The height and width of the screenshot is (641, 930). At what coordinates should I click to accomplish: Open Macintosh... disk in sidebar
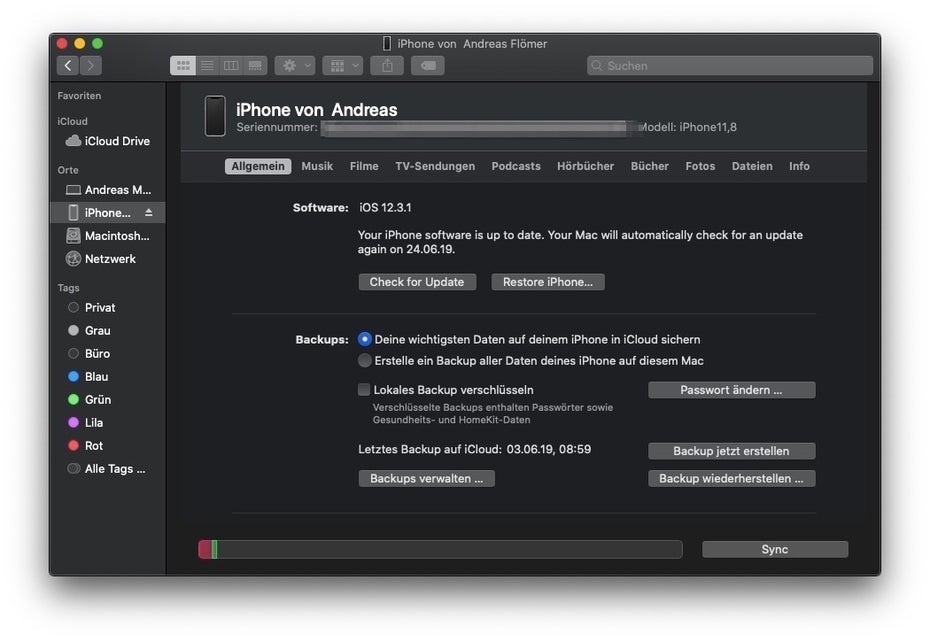(x=107, y=235)
